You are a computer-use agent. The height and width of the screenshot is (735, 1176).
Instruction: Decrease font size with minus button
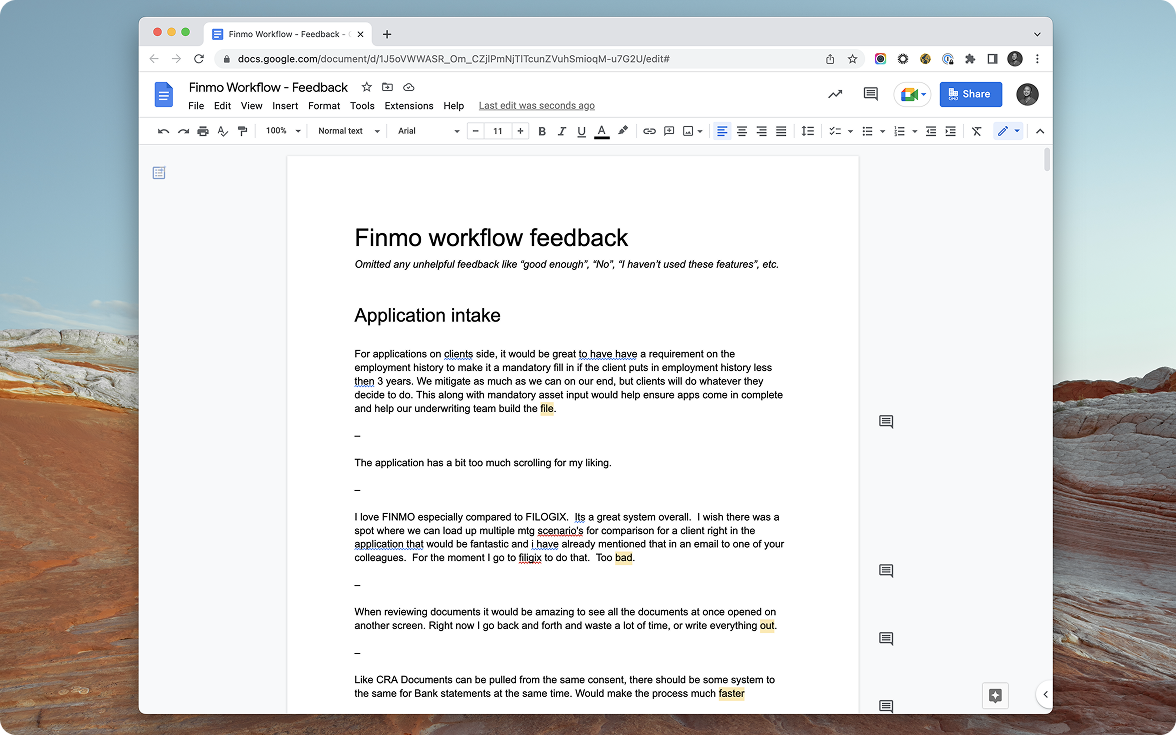click(x=476, y=131)
